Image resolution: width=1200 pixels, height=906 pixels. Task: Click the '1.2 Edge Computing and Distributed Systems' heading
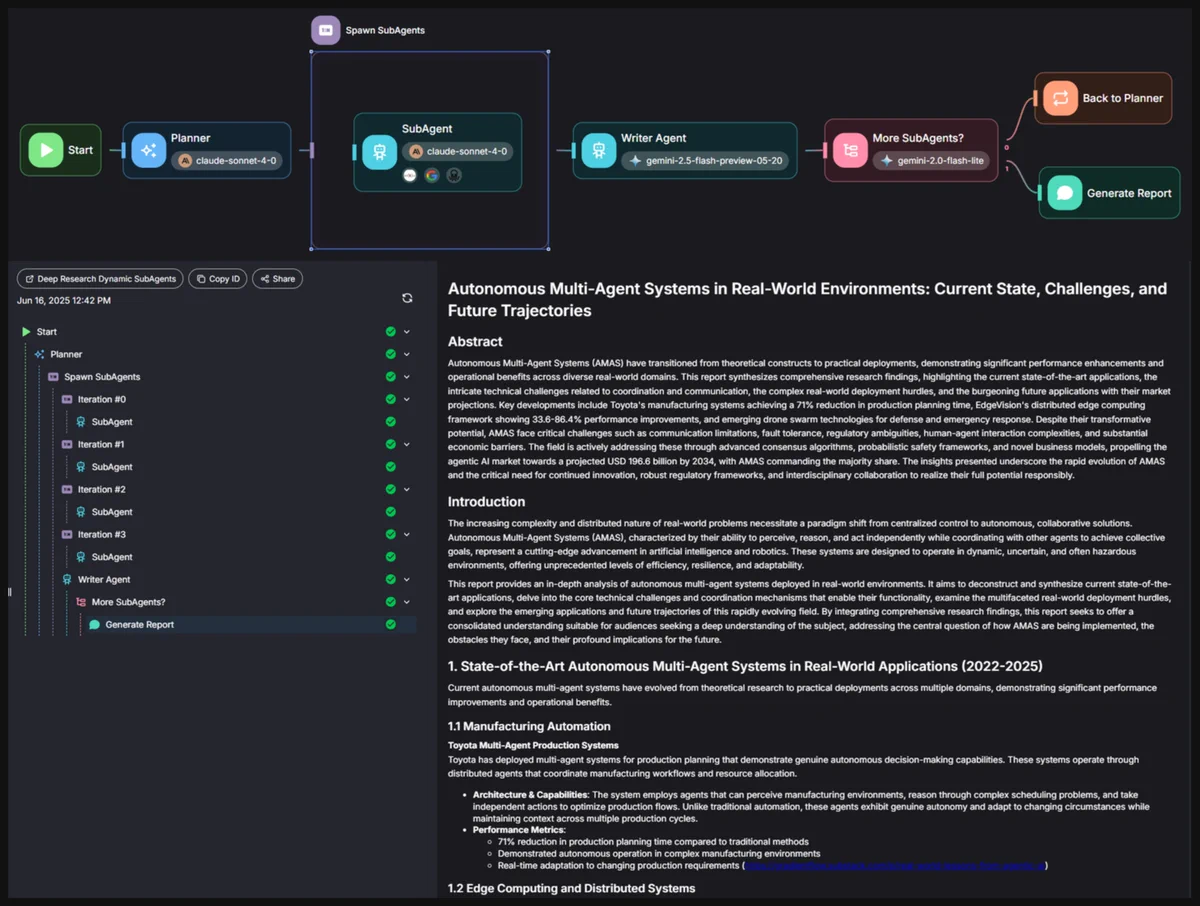571,888
